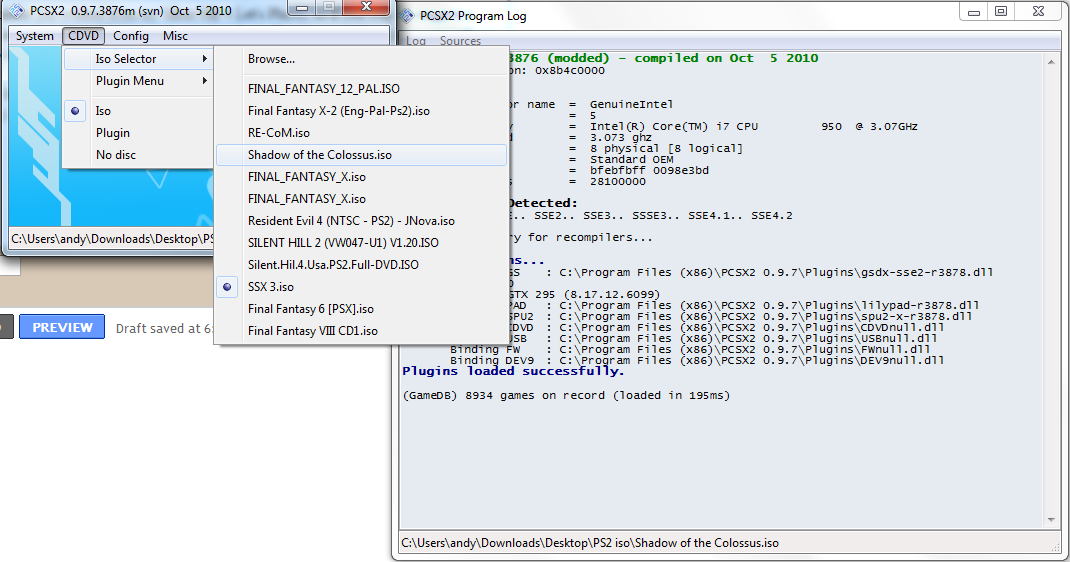This screenshot has width=1070, height=562.
Task: Click the blue PREVIEW button
Action: [62, 327]
